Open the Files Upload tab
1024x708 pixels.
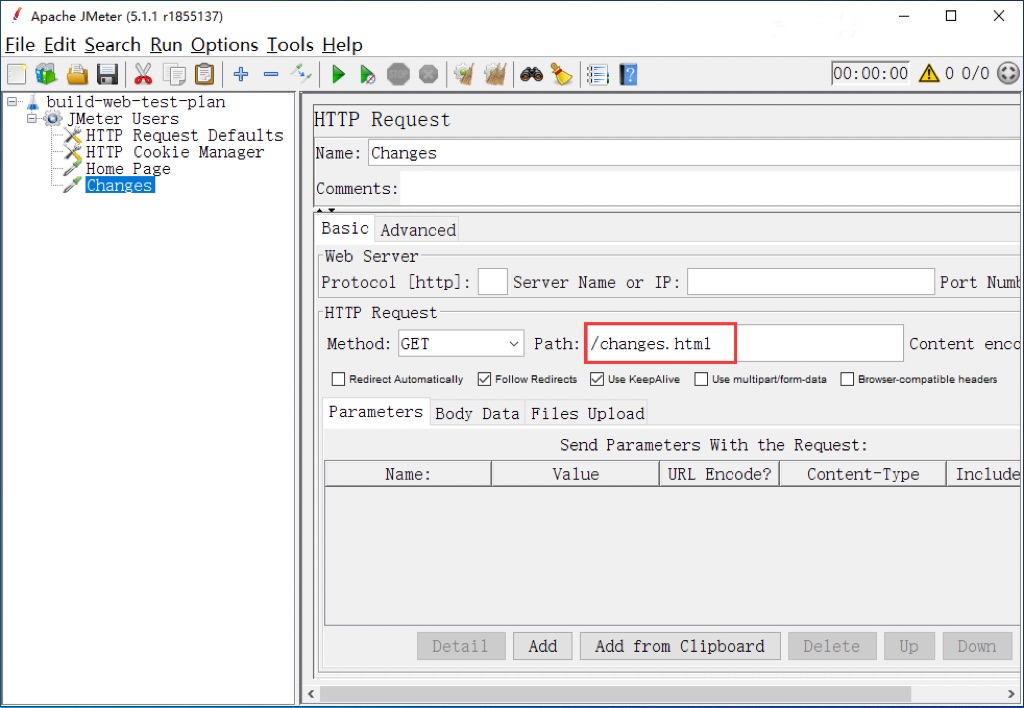point(587,413)
